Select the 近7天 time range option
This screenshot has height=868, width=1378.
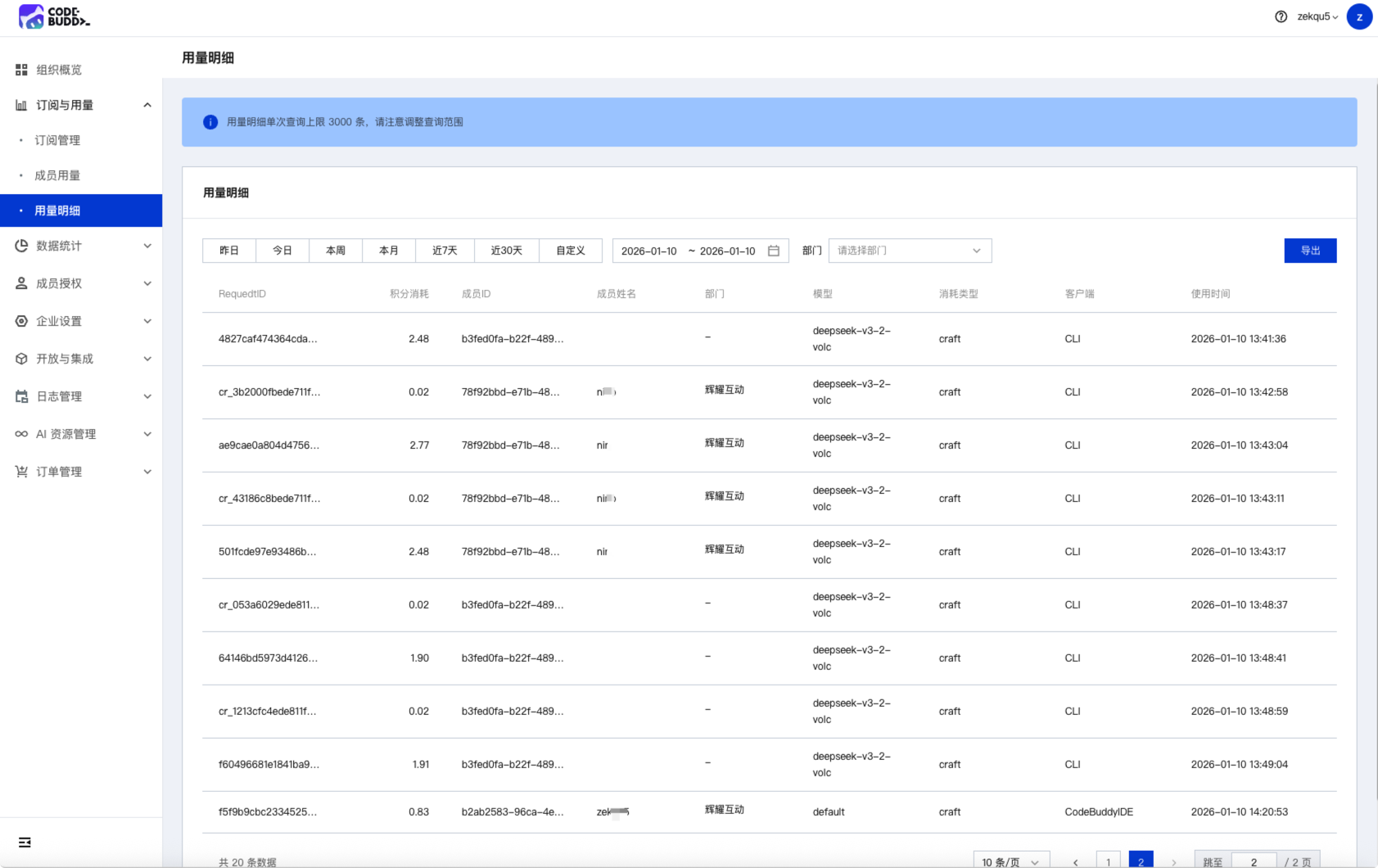(x=445, y=251)
